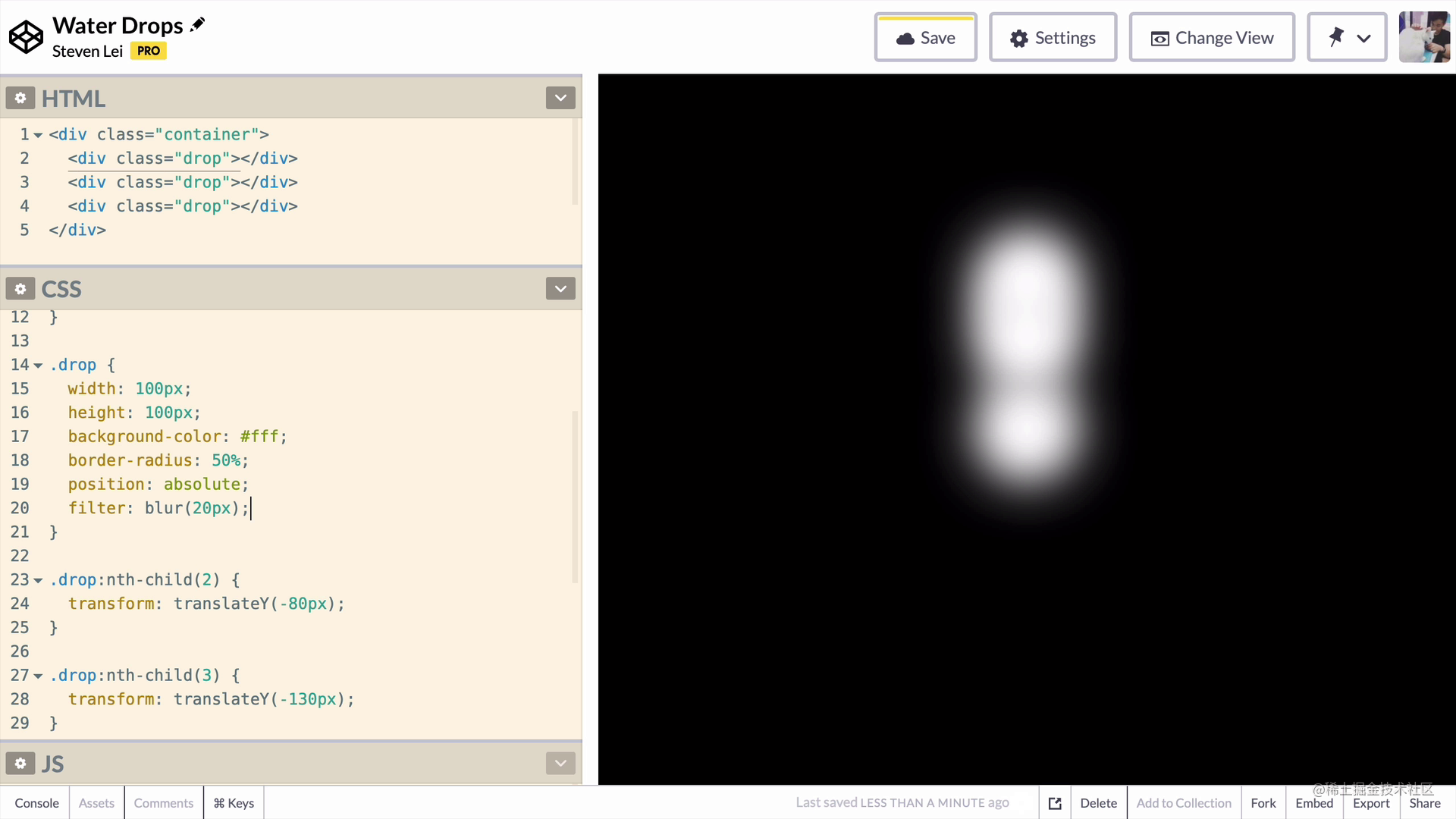Image resolution: width=1456 pixels, height=819 pixels.
Task: Open the Console tab
Action: [36, 803]
